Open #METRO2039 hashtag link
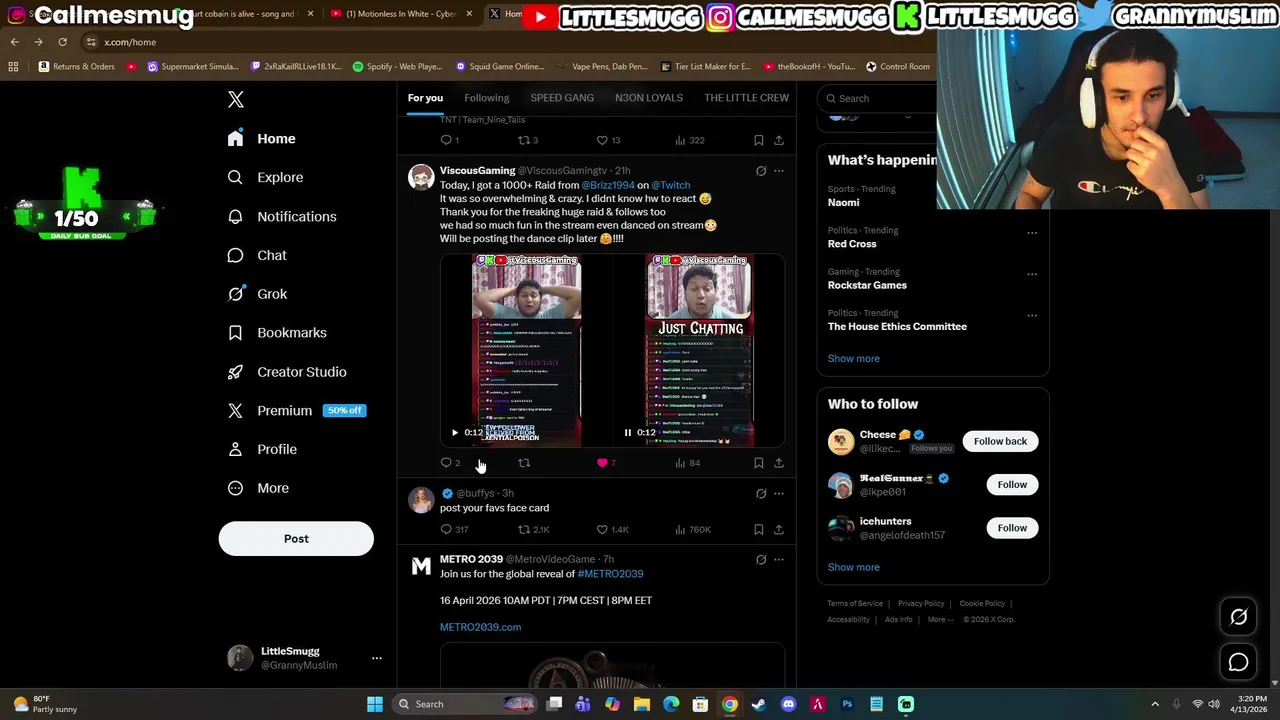 610,574
